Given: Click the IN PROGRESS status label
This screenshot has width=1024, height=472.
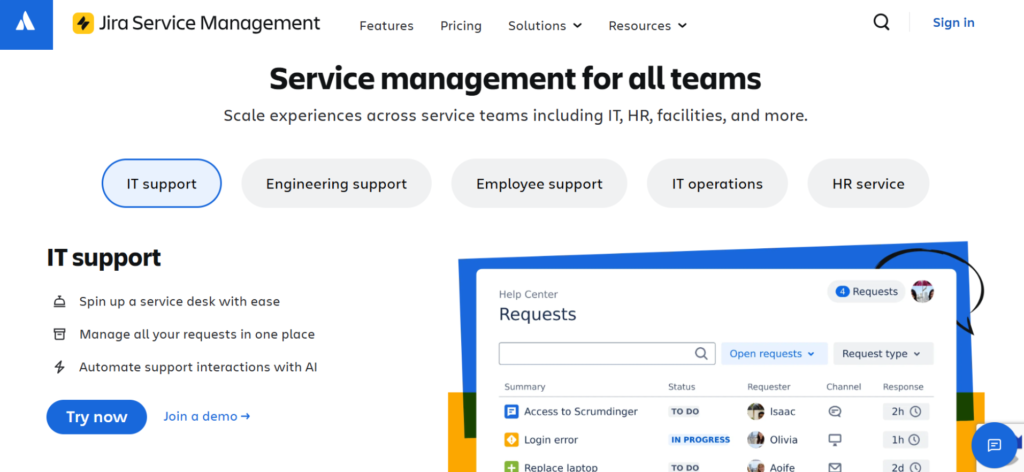Looking at the screenshot, I should (700, 439).
